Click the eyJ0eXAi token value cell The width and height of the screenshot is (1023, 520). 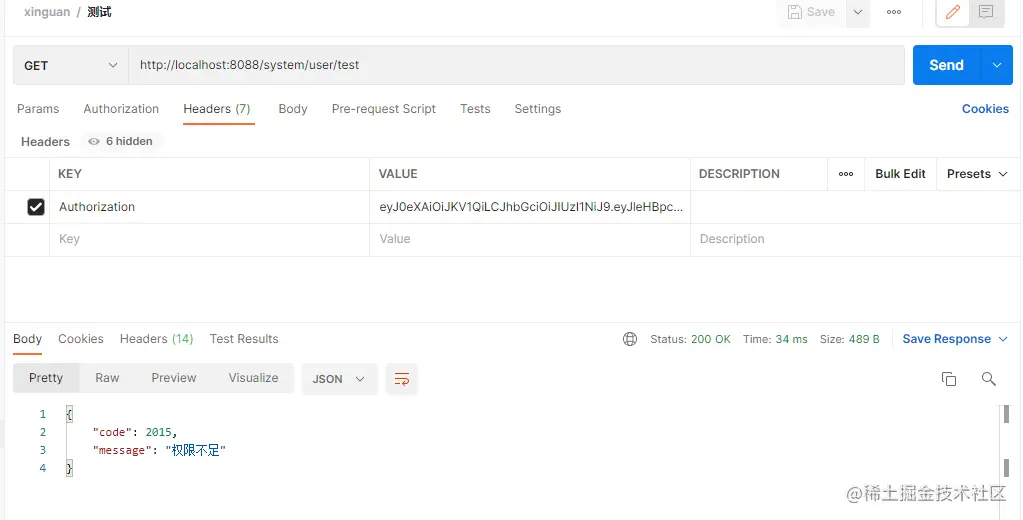click(530, 207)
